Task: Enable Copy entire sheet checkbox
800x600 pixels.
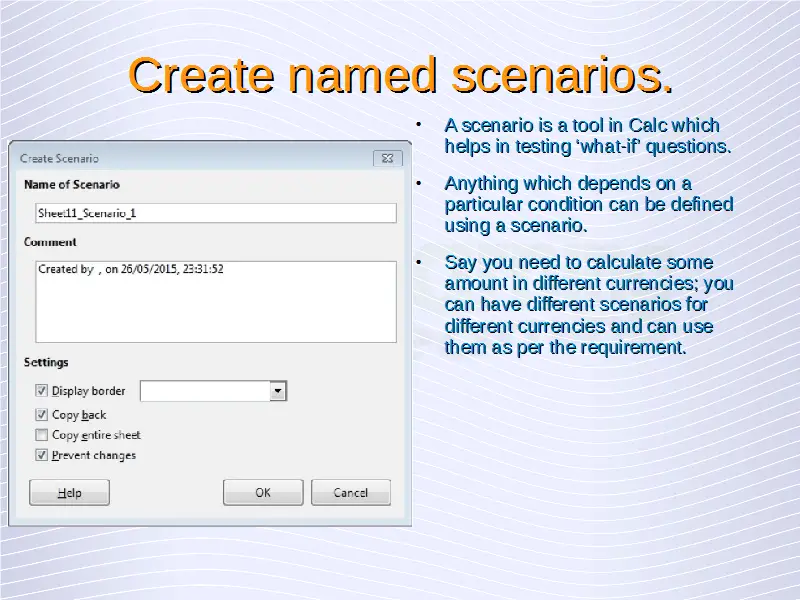Action: [42, 435]
